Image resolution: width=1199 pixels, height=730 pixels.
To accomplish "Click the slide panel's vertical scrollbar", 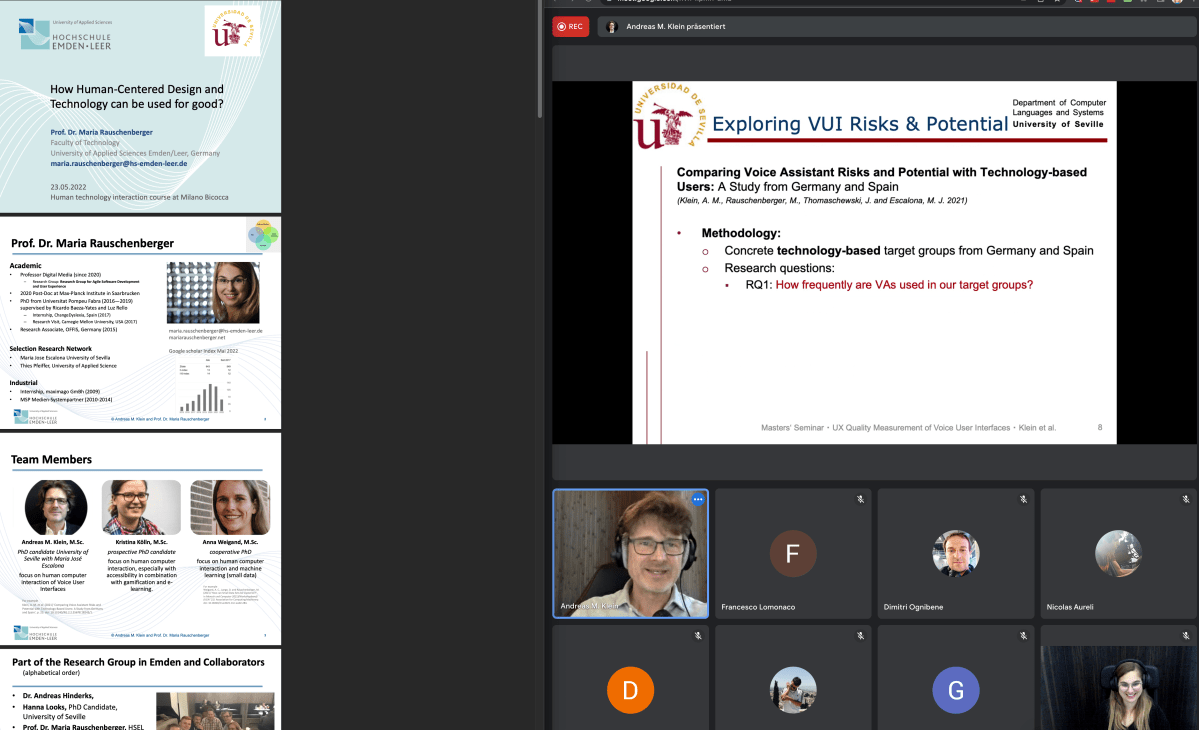I will pos(540,60).
